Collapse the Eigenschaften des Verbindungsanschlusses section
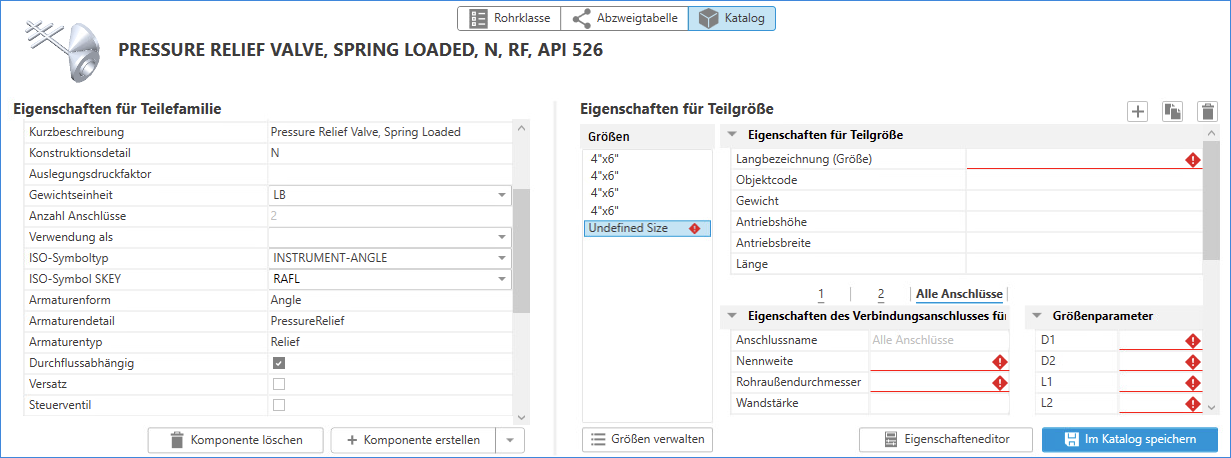This screenshot has width=1231, height=458. click(x=732, y=316)
